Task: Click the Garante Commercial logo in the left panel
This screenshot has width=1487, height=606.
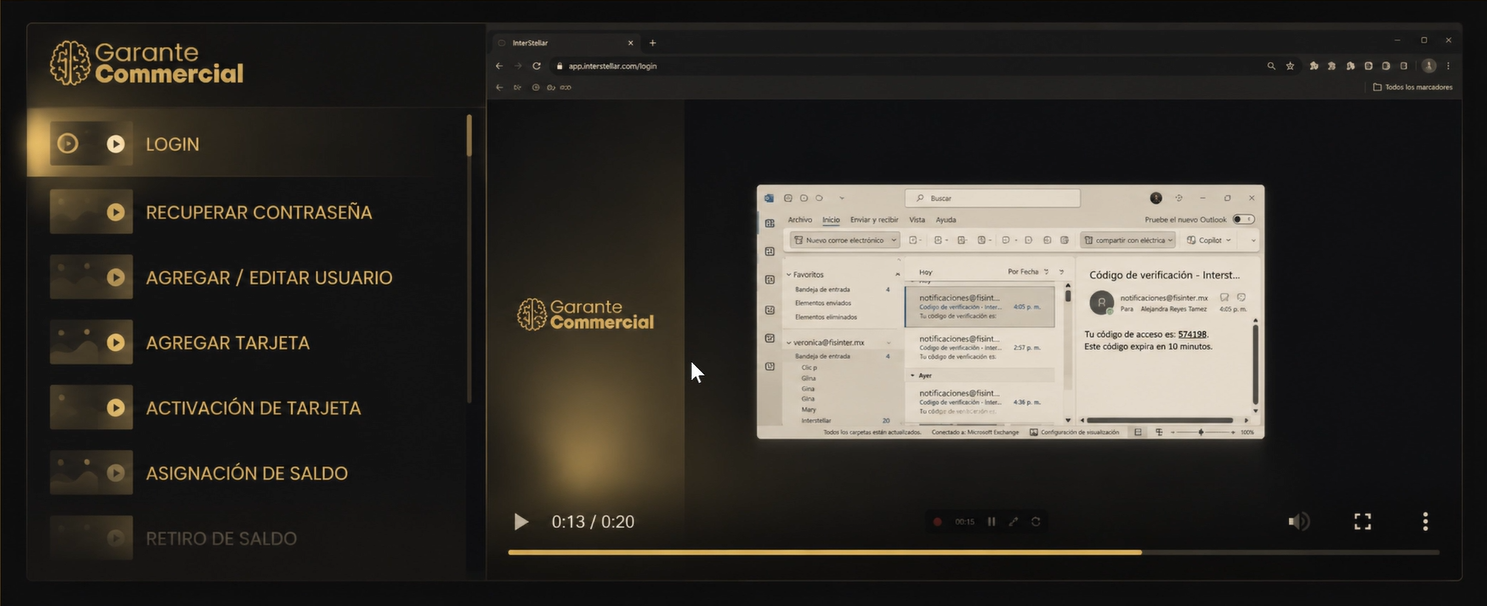Action: tap(147, 63)
